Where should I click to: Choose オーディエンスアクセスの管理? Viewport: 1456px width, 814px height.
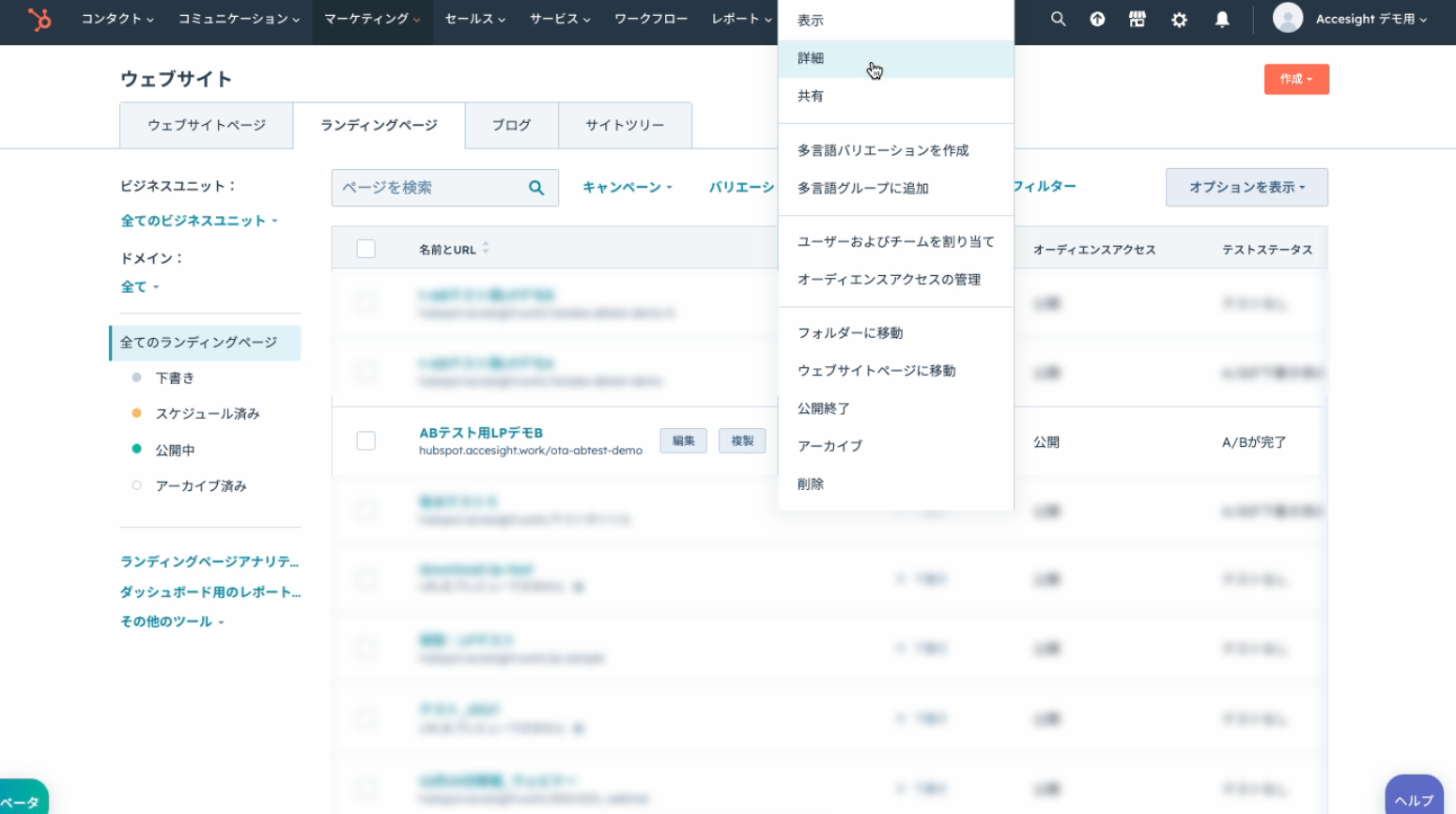point(896,279)
